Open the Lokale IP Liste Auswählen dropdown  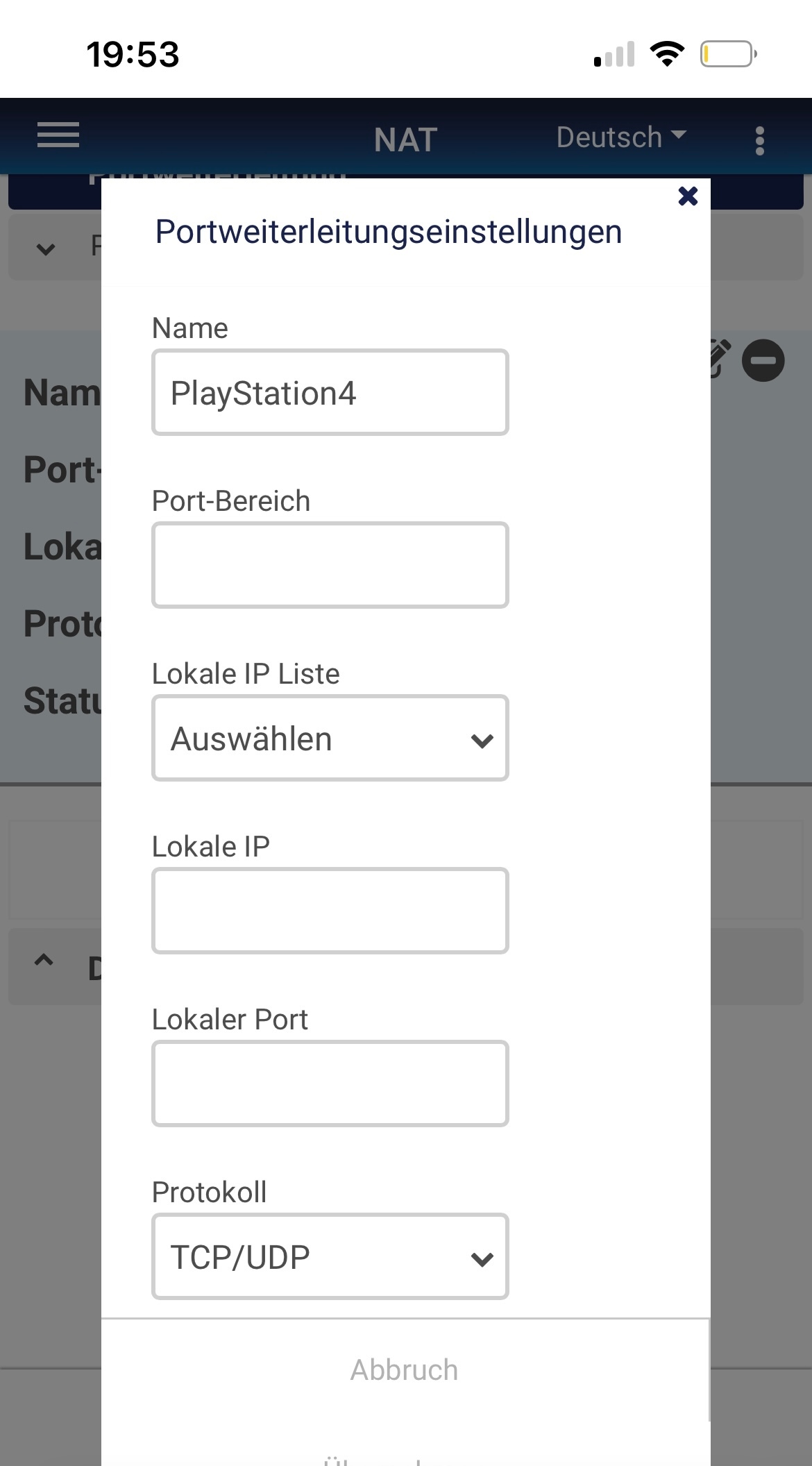(330, 738)
